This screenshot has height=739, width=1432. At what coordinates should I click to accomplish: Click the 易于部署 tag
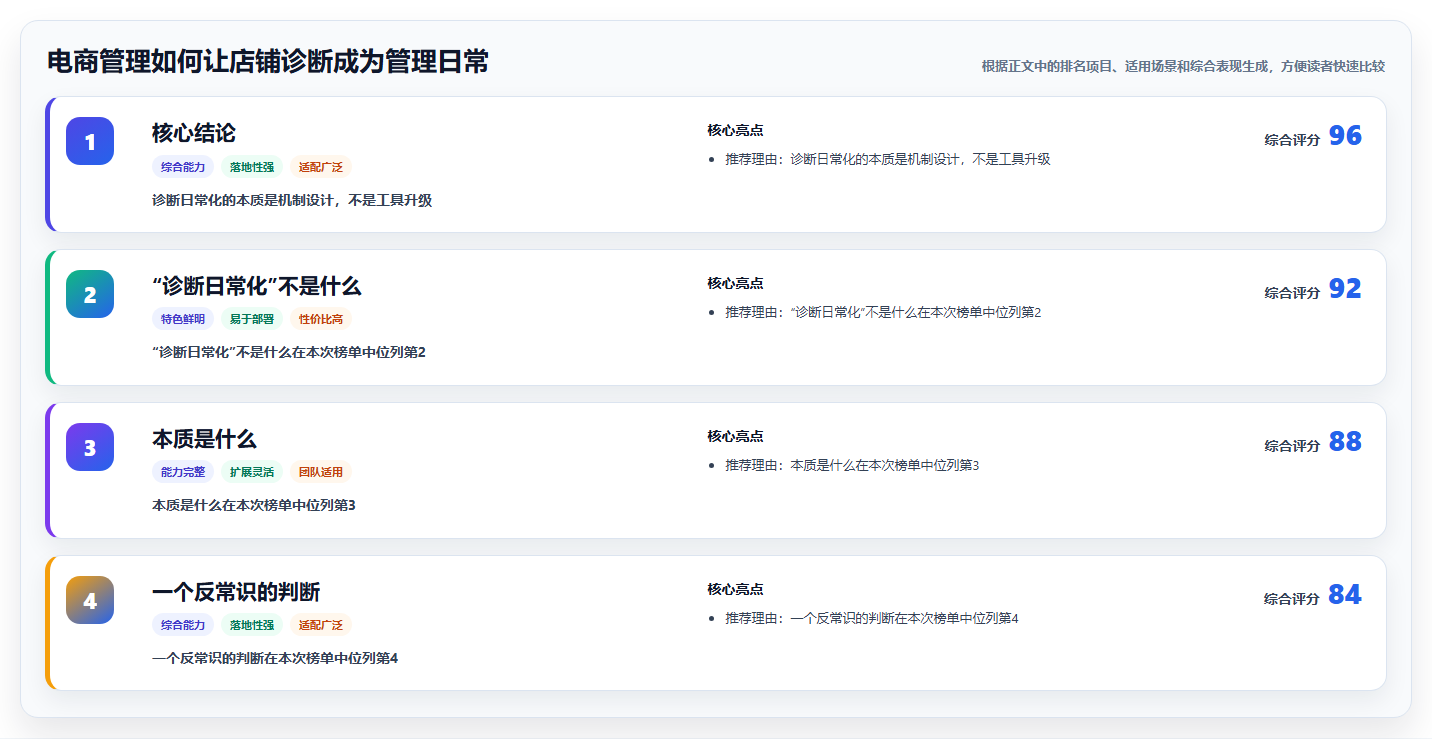point(252,319)
